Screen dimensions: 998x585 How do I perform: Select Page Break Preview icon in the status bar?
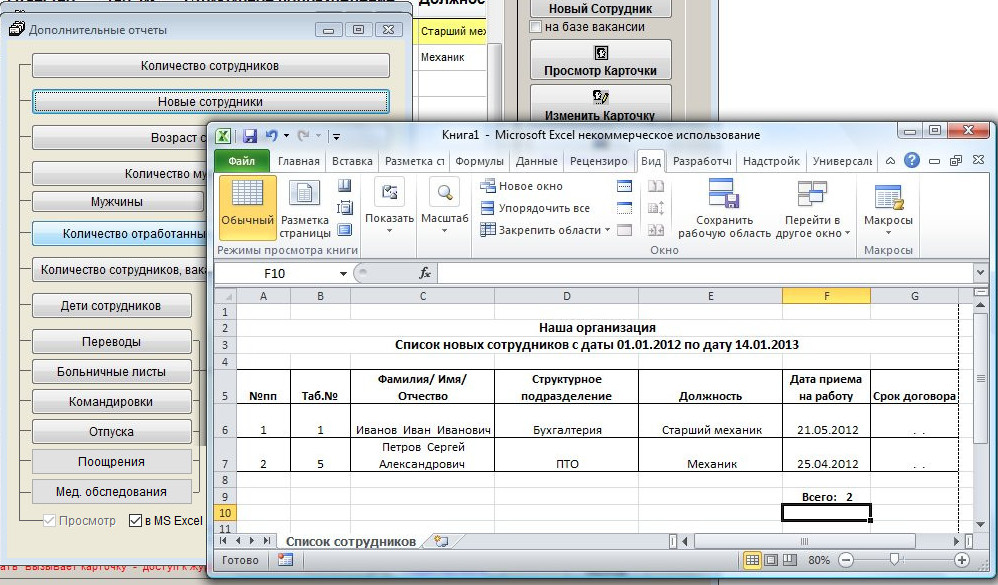pyautogui.click(x=789, y=560)
